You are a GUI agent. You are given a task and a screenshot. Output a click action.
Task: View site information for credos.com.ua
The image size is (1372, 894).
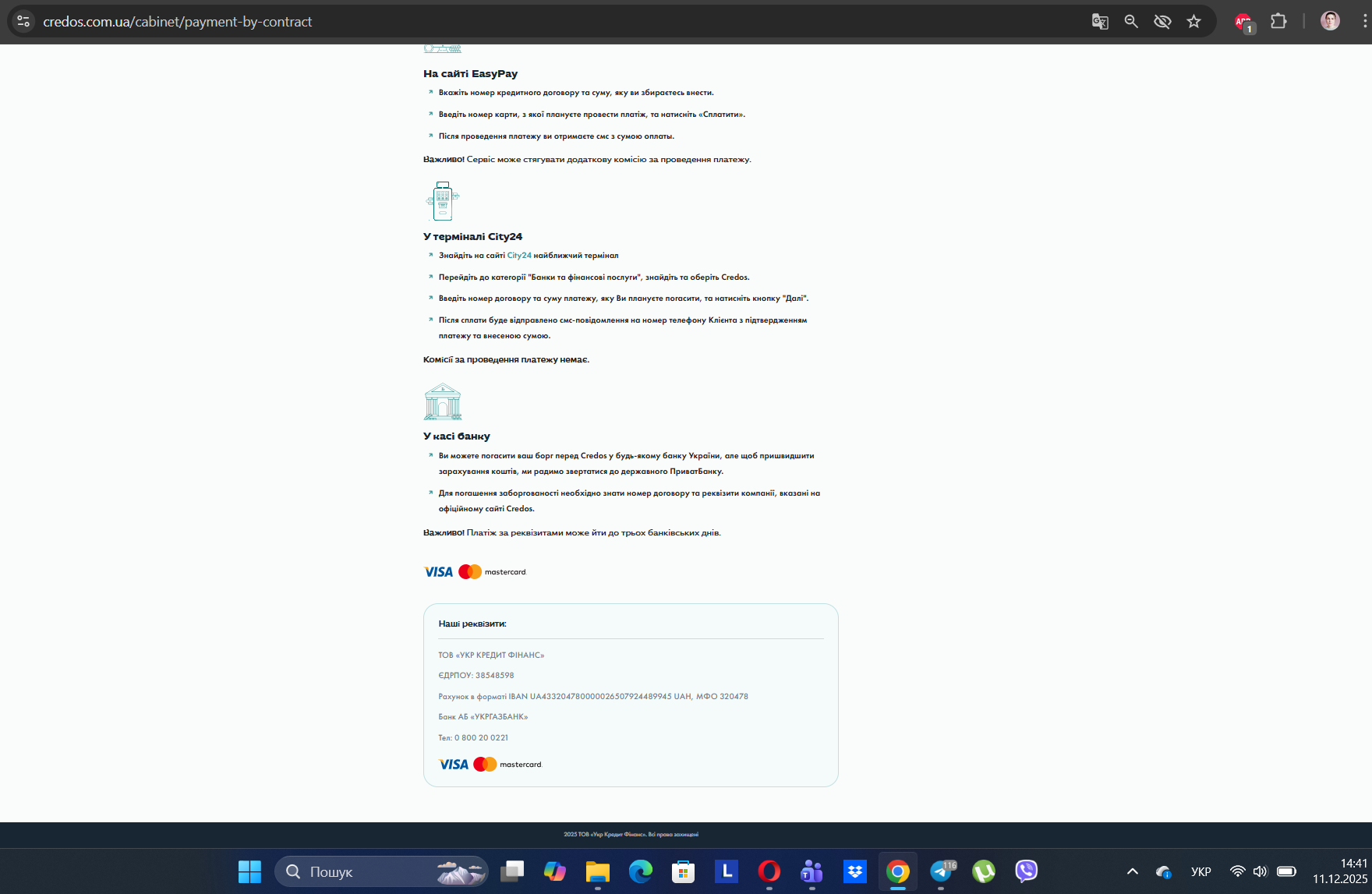23,22
